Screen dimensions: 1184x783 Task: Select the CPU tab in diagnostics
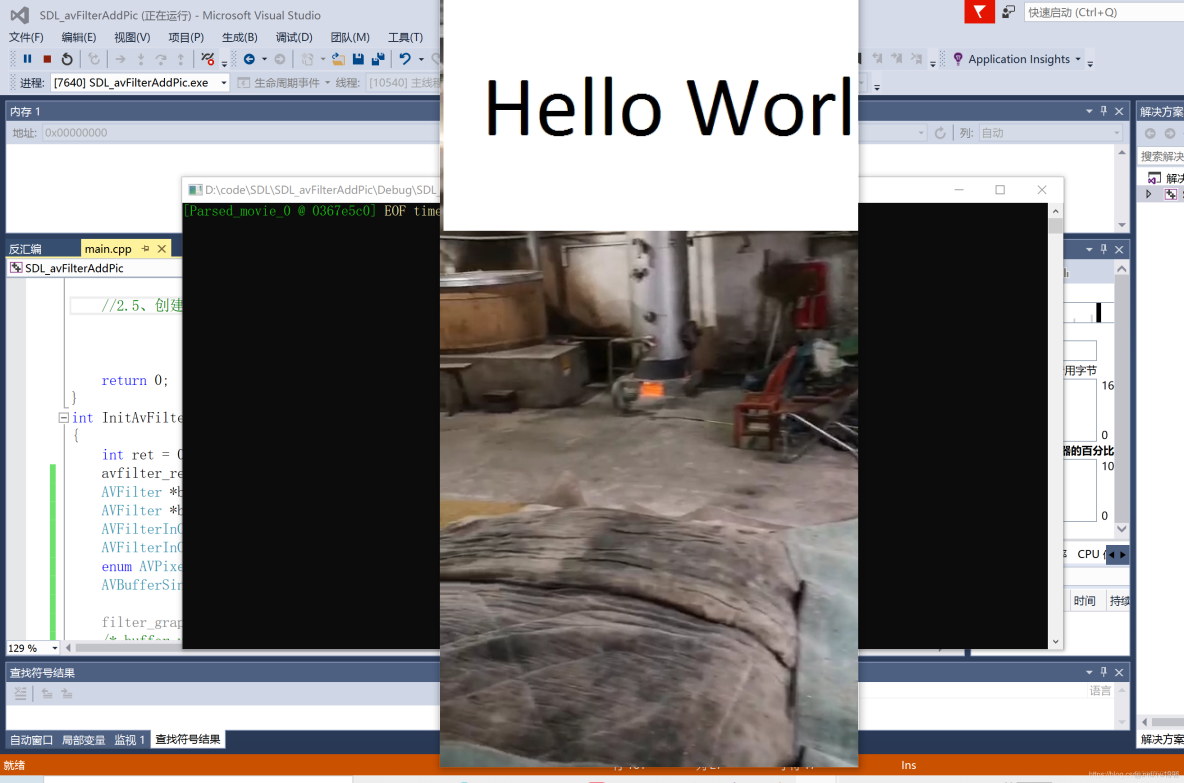tap(1088, 553)
